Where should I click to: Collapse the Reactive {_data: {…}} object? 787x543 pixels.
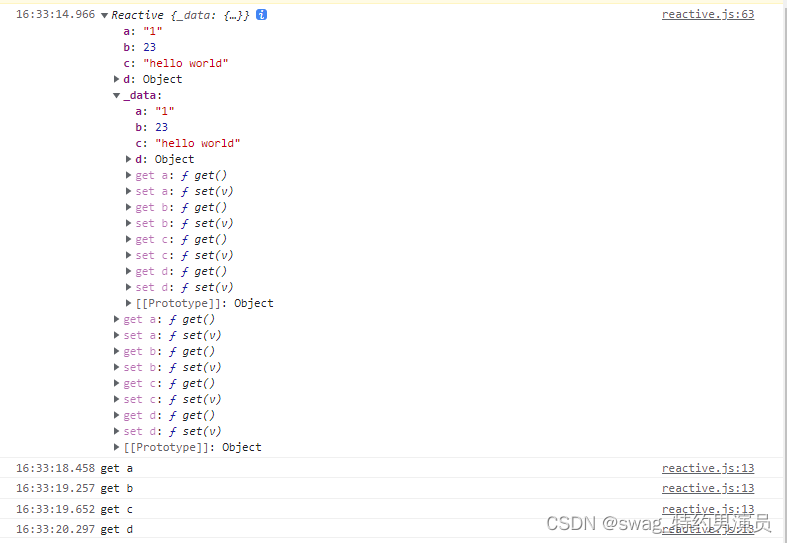104,16
